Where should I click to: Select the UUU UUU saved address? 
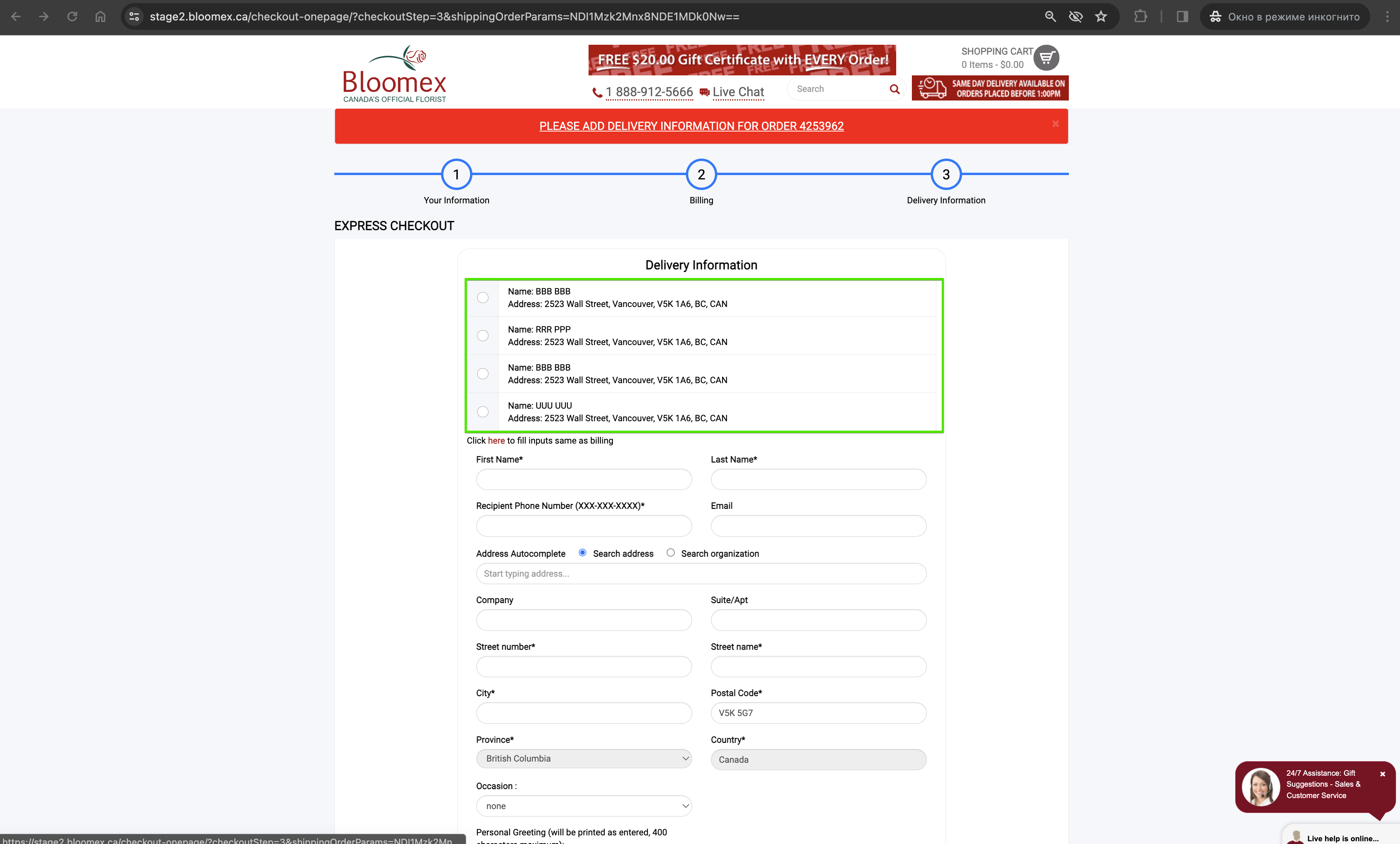click(x=482, y=412)
